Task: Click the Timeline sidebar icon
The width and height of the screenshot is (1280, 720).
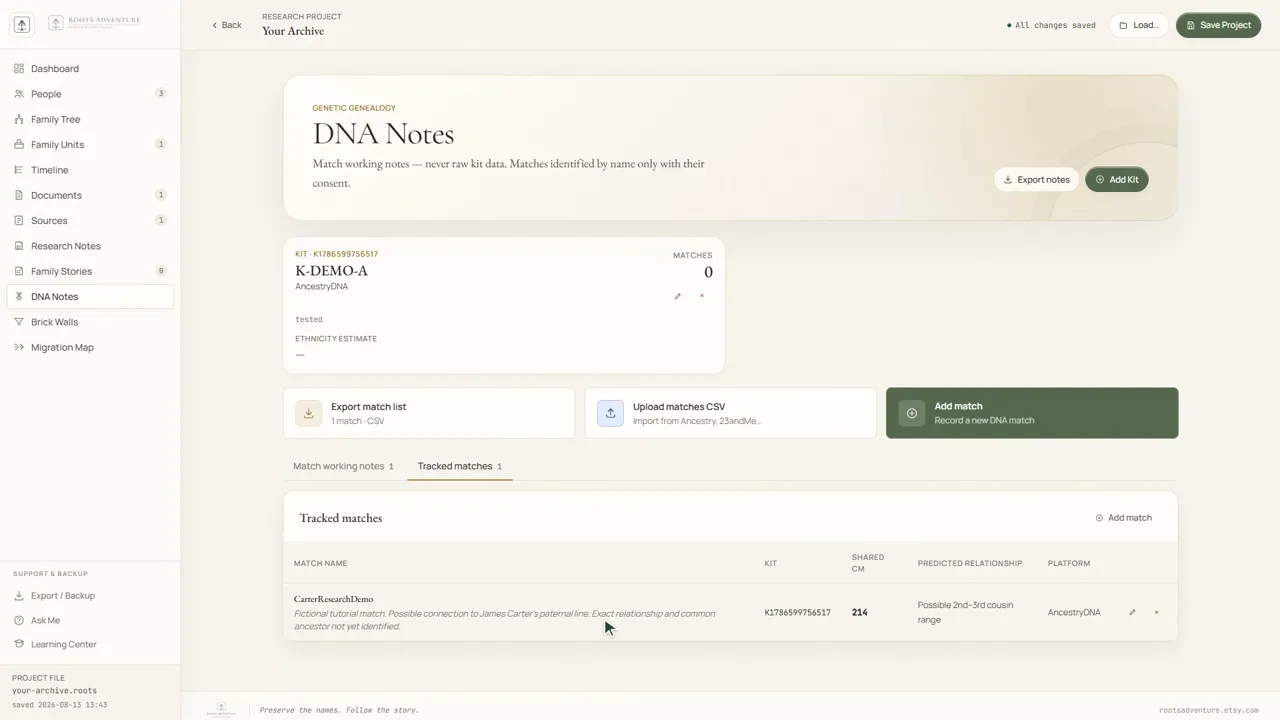Action: [19, 170]
